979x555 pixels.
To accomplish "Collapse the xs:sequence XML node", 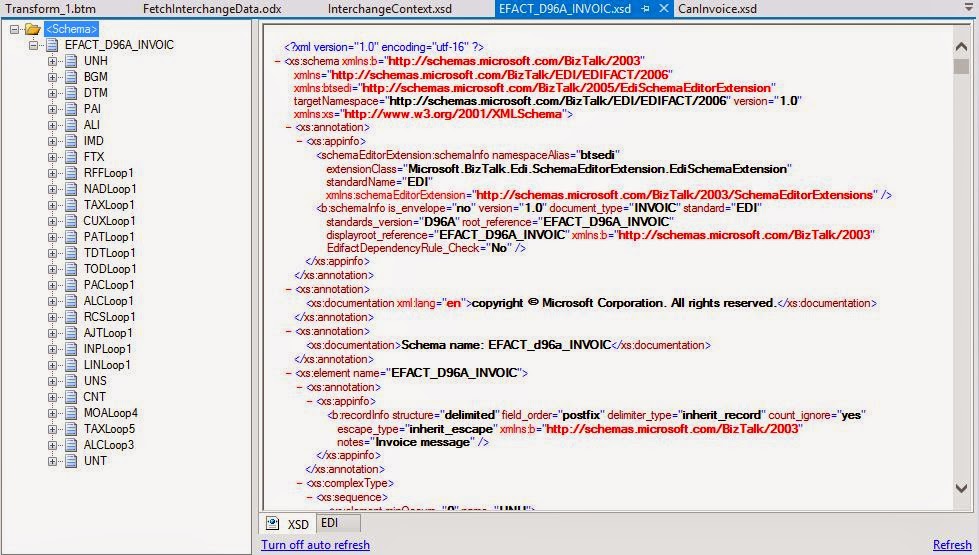I will (309, 498).
